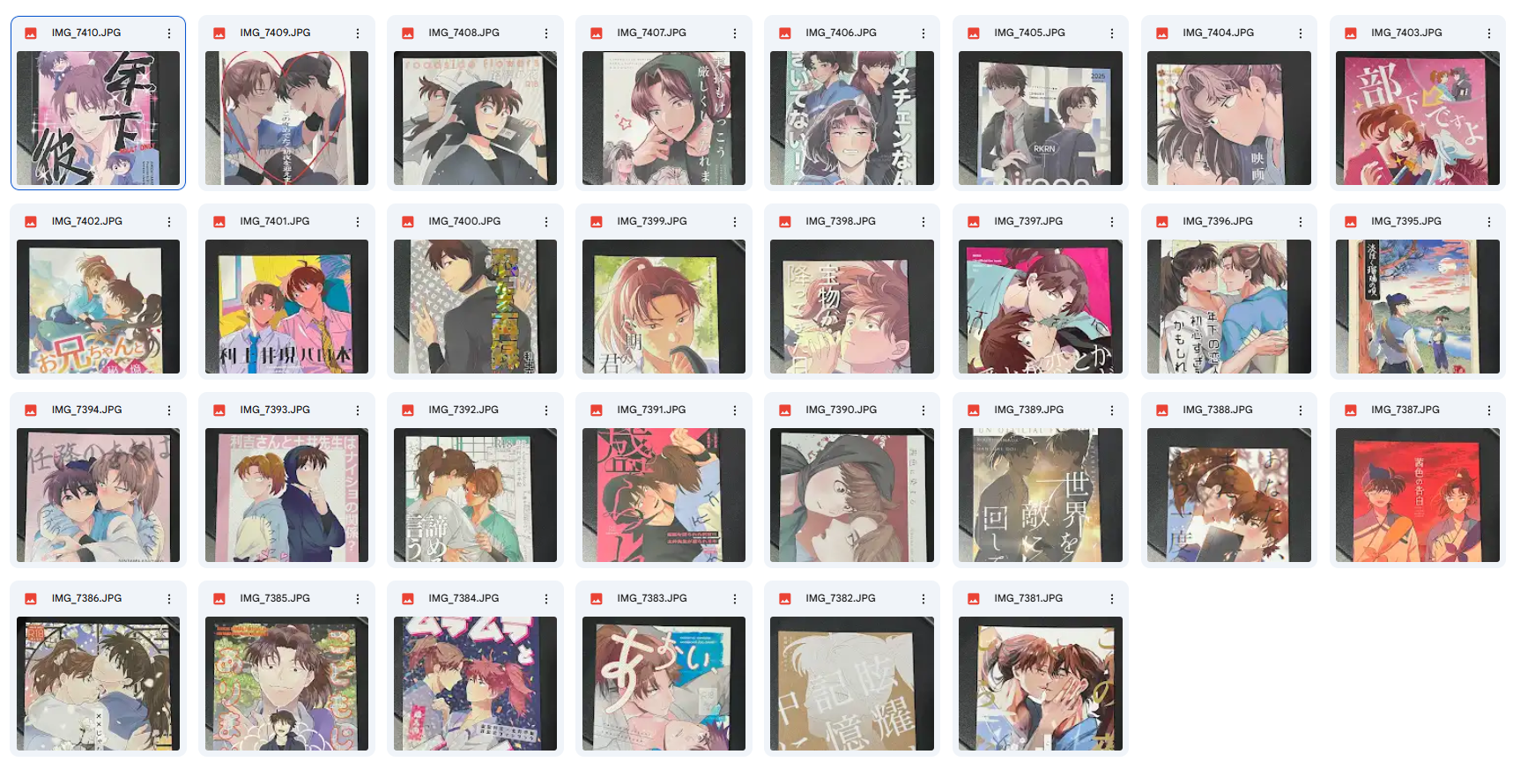Click the image type icon of IMG_7392.JPG
The image size is (1513, 784).
[408, 410]
